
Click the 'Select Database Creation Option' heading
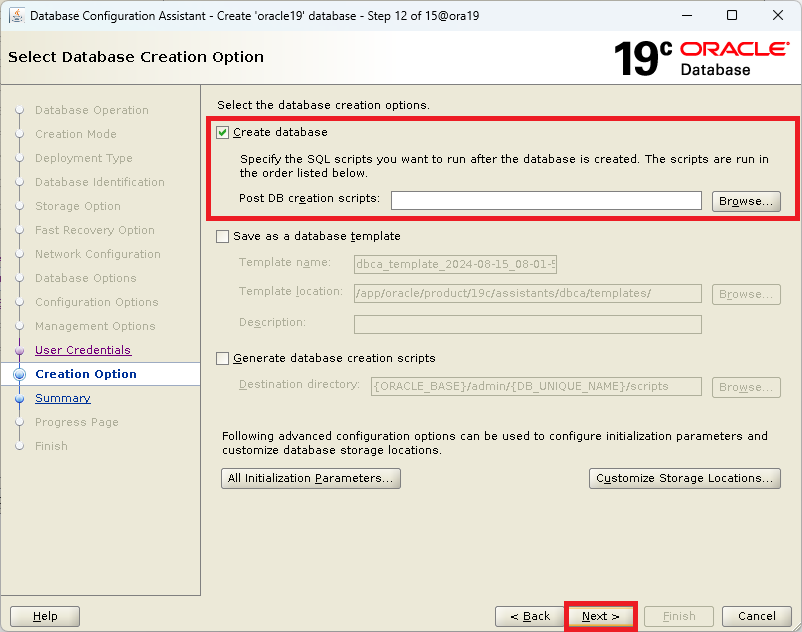(x=136, y=57)
